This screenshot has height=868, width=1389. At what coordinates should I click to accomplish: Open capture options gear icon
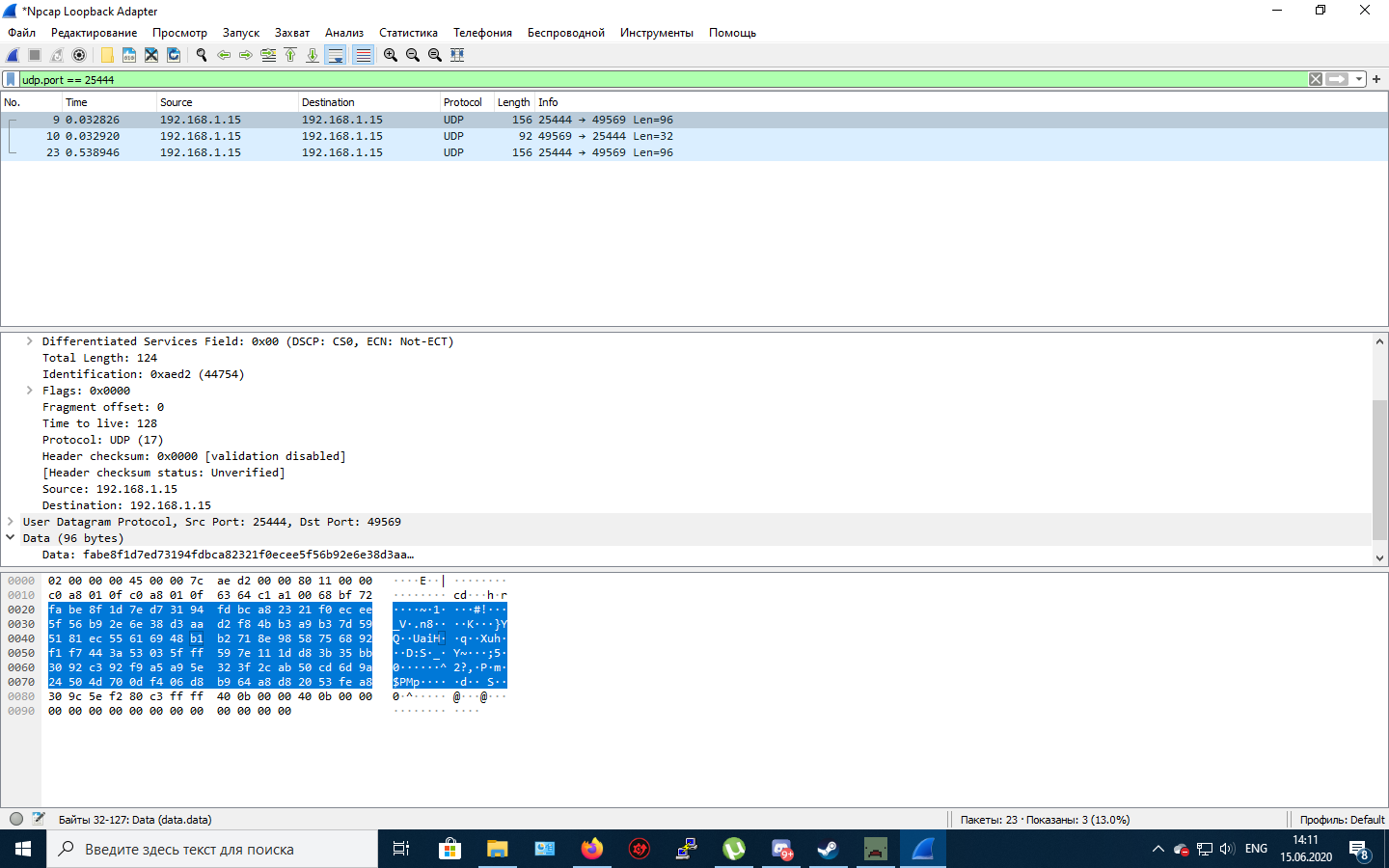tap(79, 55)
